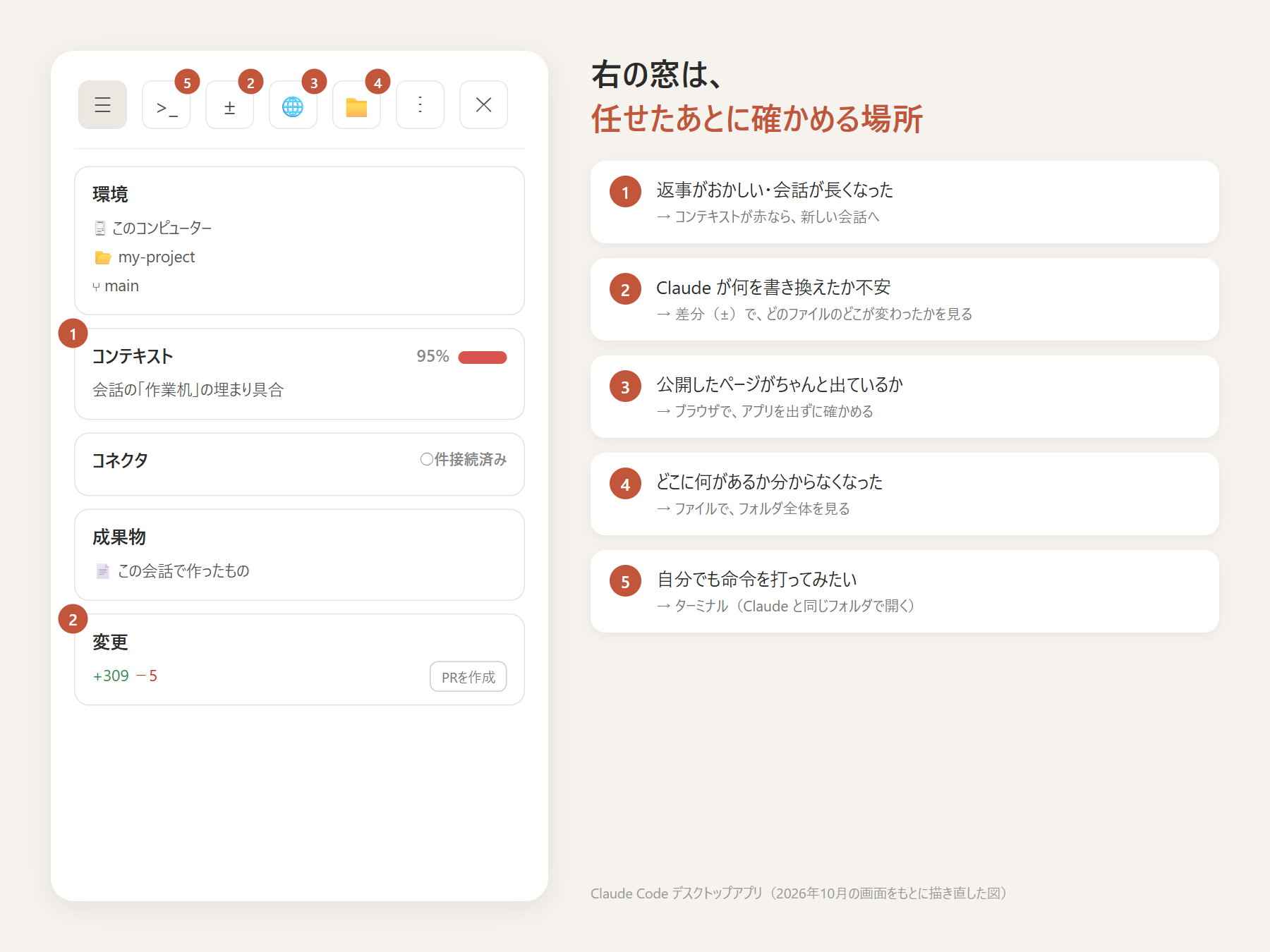Click the コンテキスト heading
This screenshot has width=1270, height=952.
[x=133, y=356]
